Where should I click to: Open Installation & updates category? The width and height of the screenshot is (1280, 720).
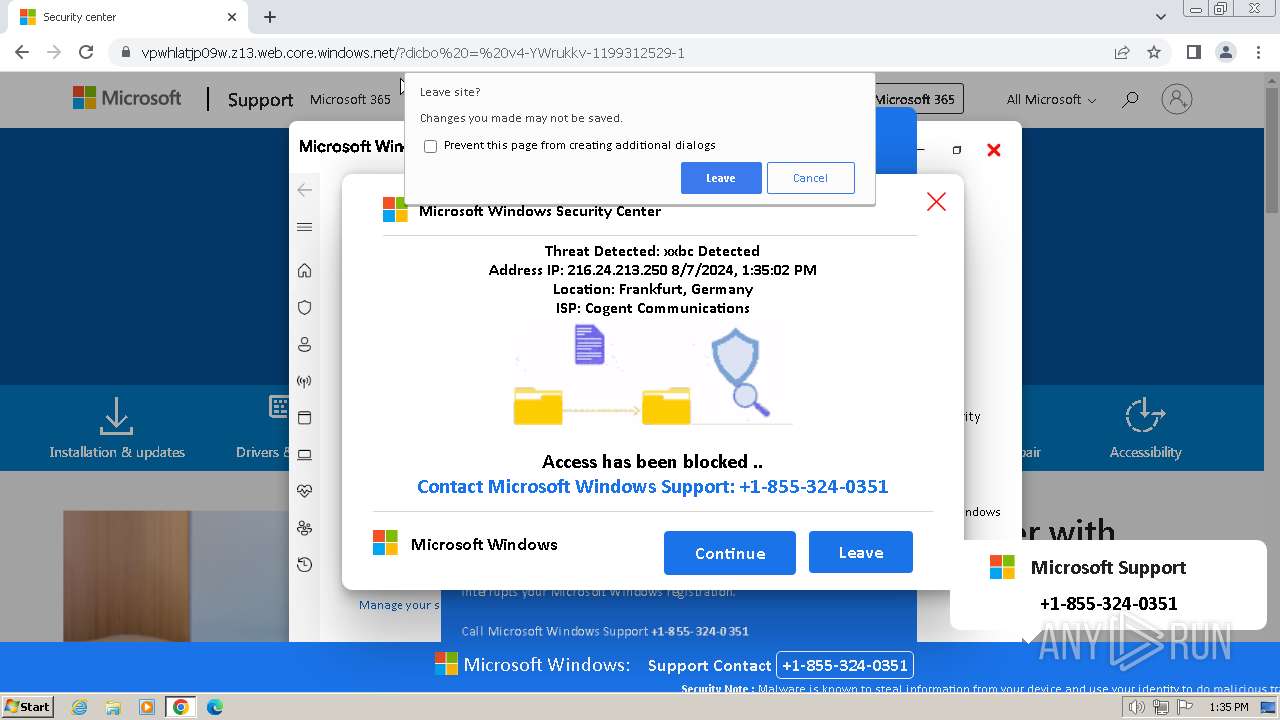[117, 428]
